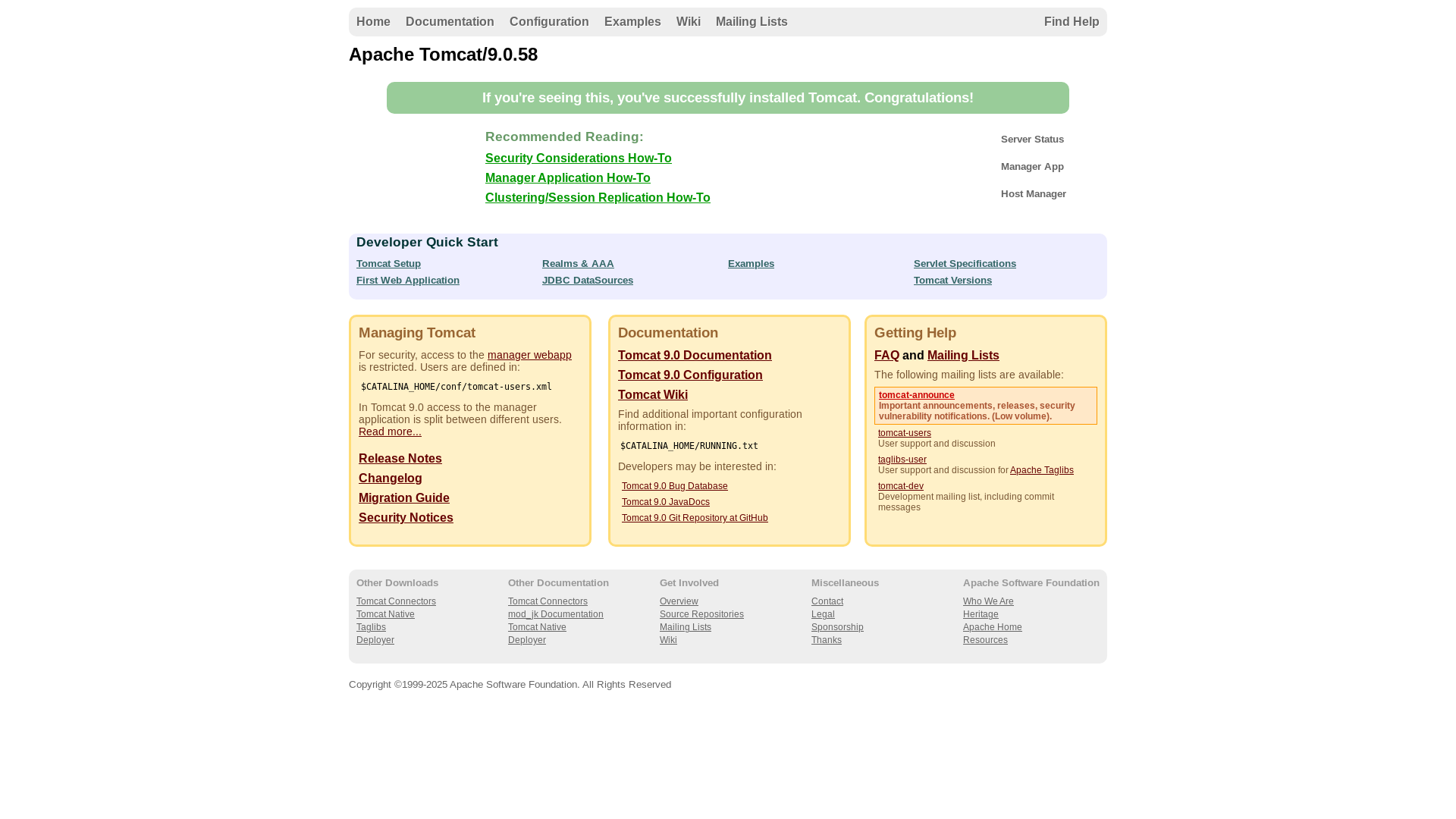1456x819 pixels.
Task: Open the Changelog link
Action: 391,479
